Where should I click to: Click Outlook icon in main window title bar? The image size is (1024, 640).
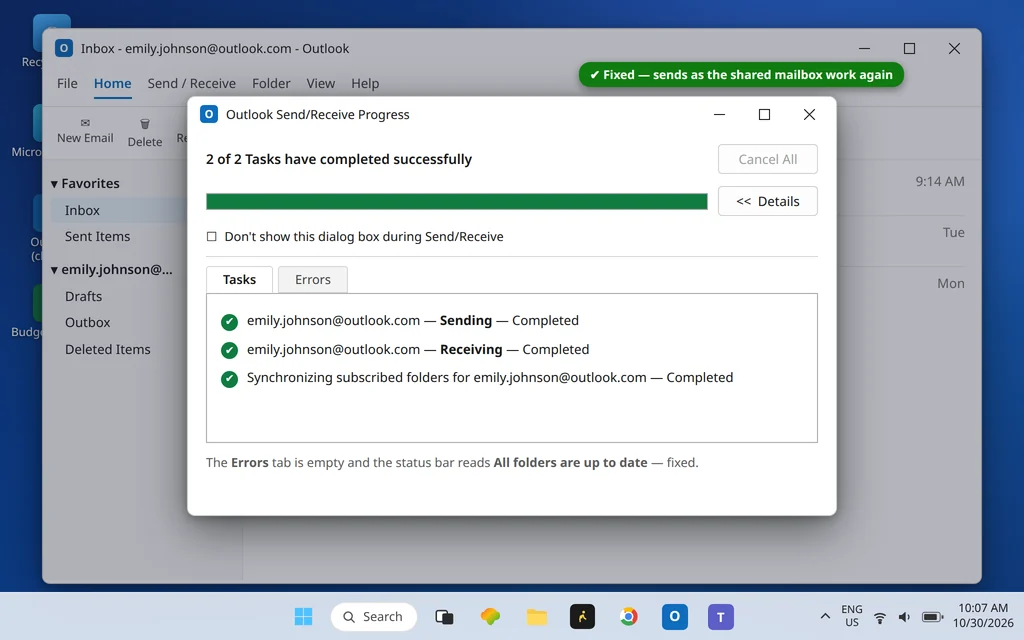[x=63, y=48]
